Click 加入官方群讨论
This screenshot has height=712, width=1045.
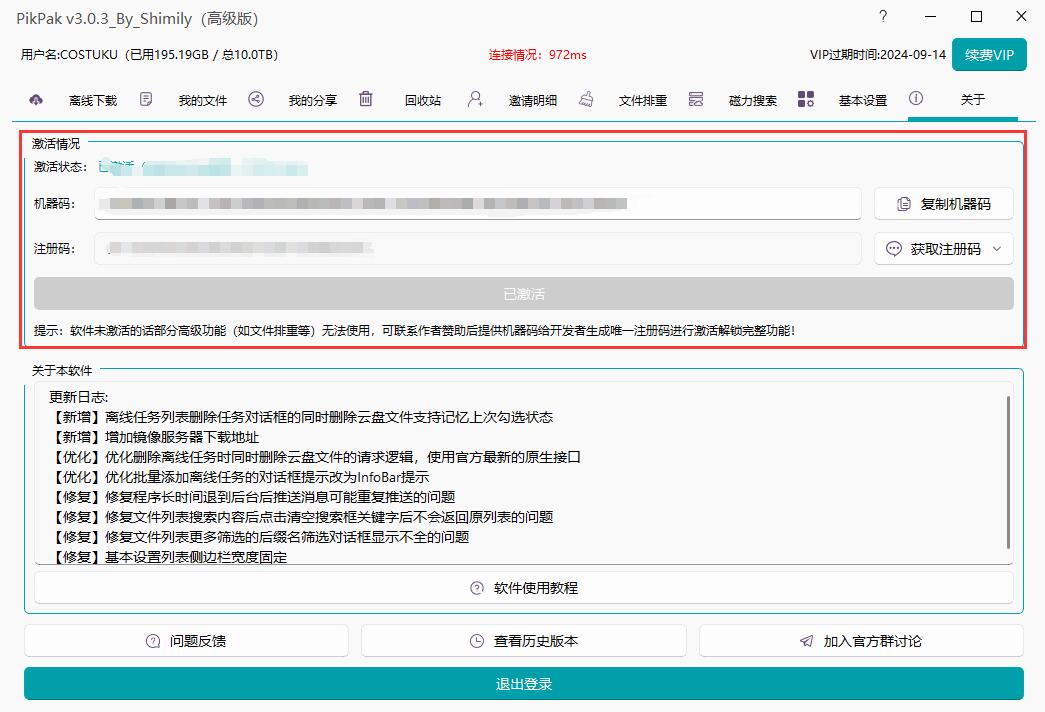pos(861,641)
